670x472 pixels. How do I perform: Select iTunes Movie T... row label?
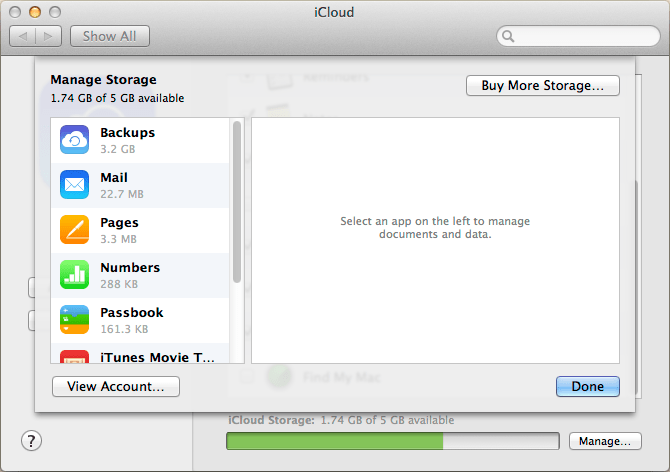pos(157,357)
